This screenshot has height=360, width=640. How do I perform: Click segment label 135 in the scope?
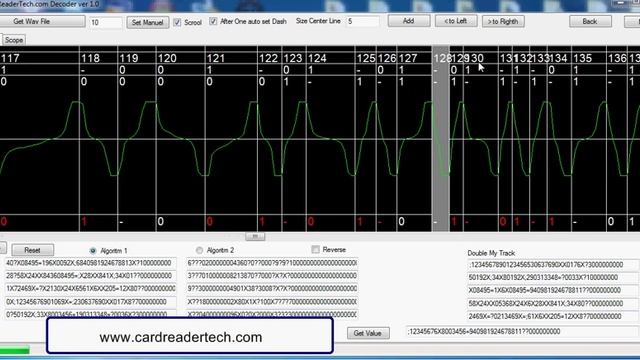coord(582,58)
